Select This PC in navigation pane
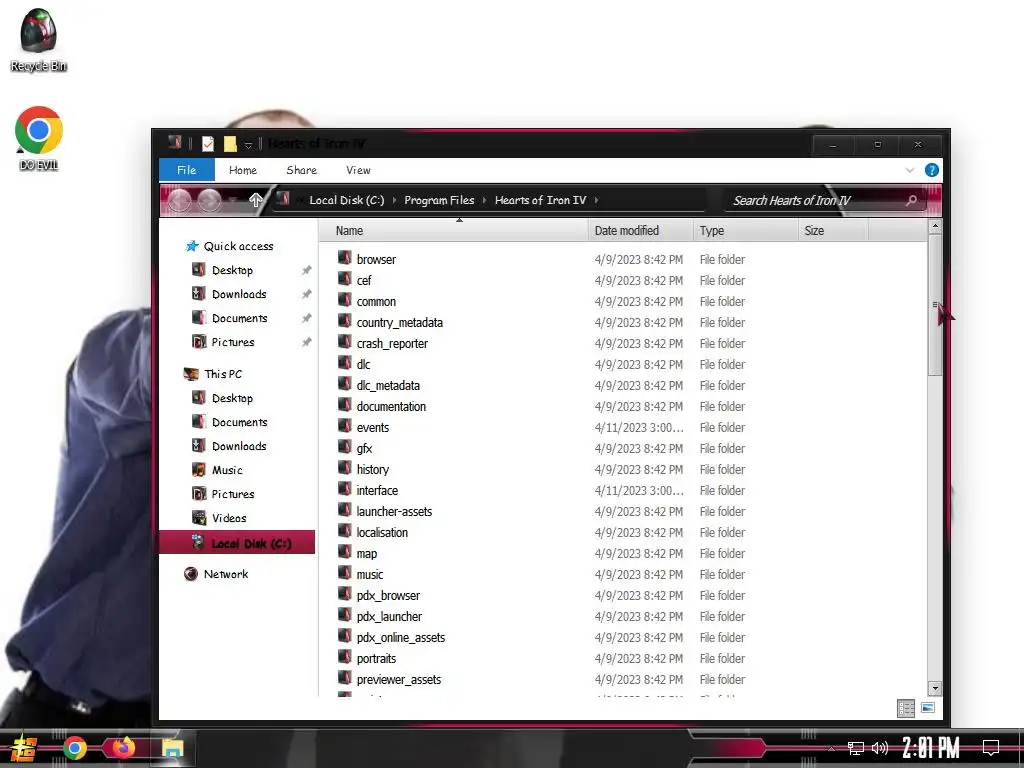This screenshot has height=768, width=1024. [x=223, y=374]
